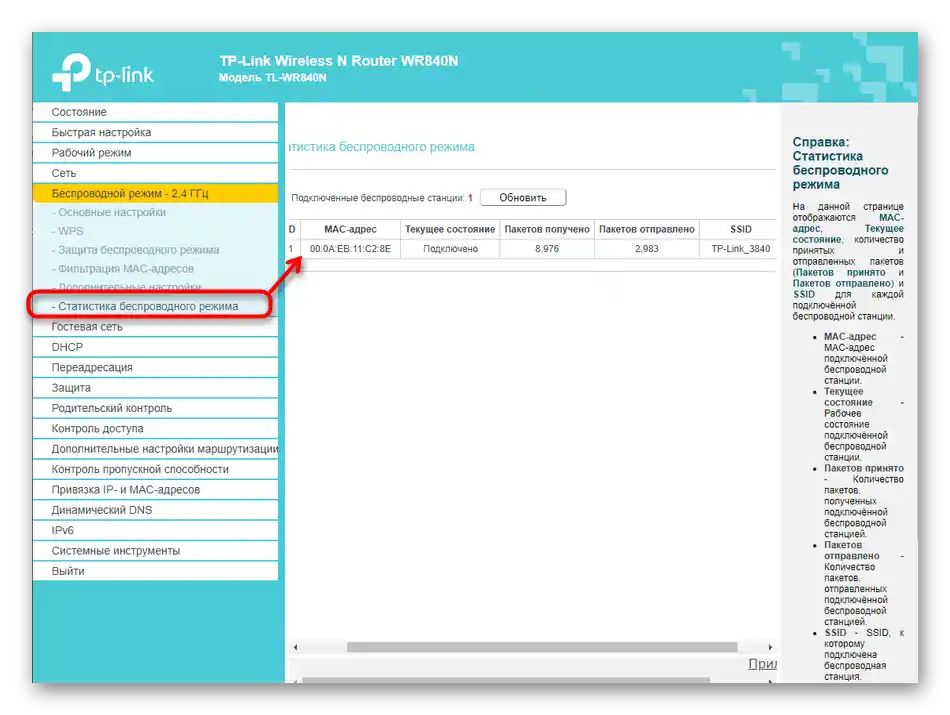Click the Текущее состояние column header

point(450,229)
